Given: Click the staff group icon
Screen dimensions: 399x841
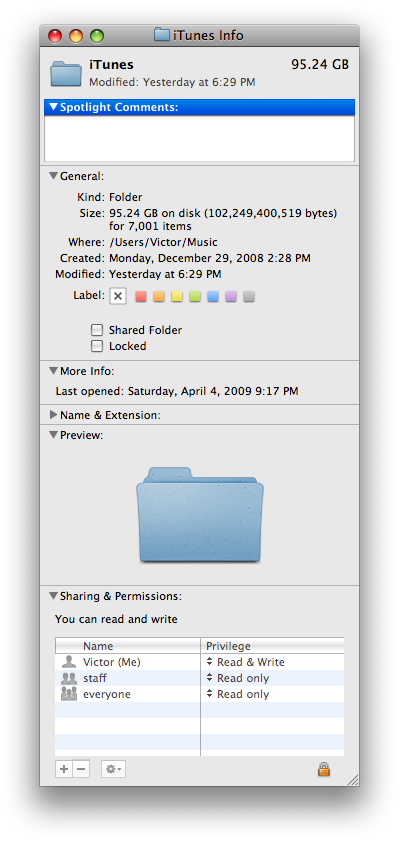Looking at the screenshot, I should [x=69, y=678].
